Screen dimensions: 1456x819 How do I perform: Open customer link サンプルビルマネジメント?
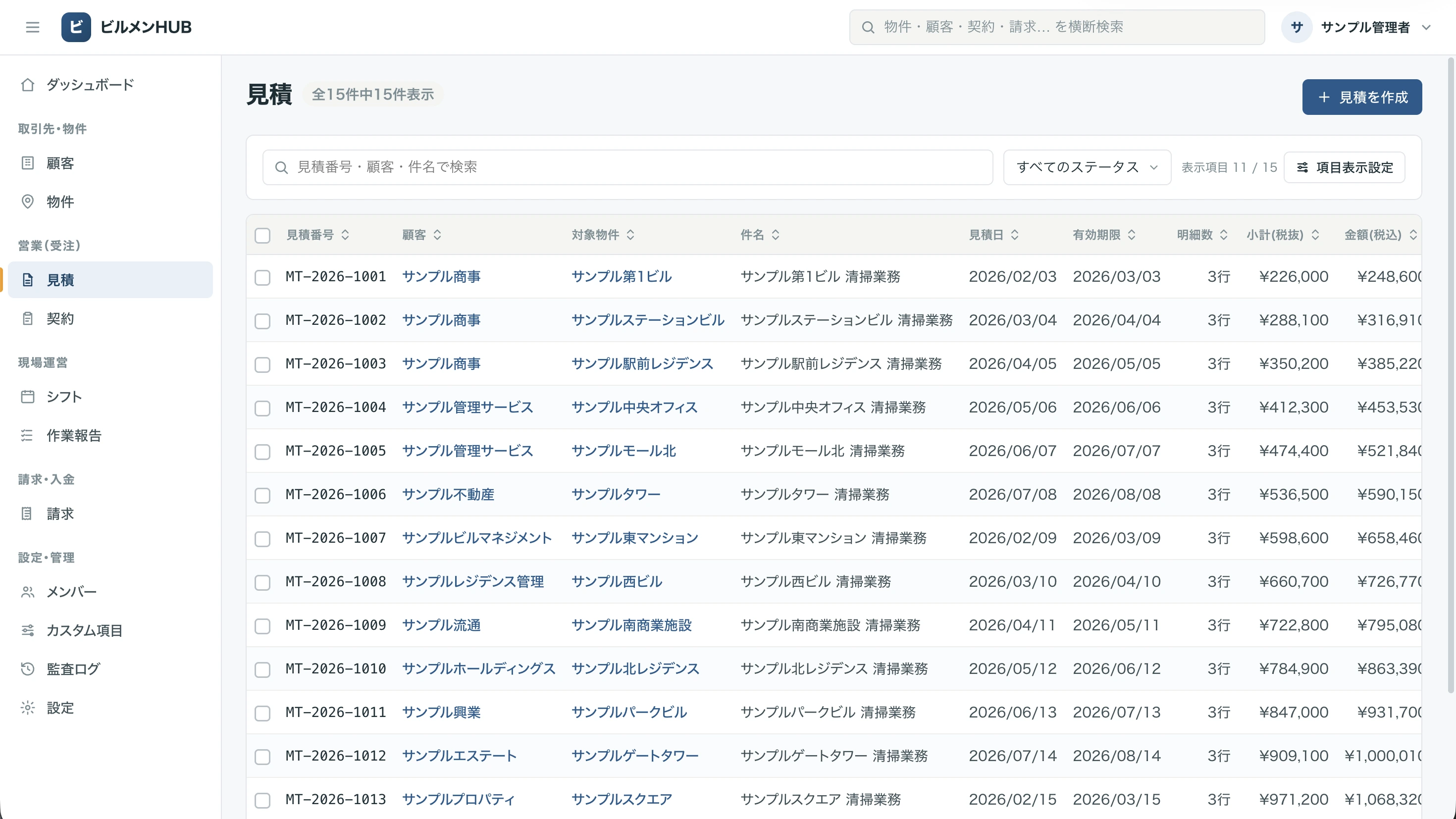(476, 538)
